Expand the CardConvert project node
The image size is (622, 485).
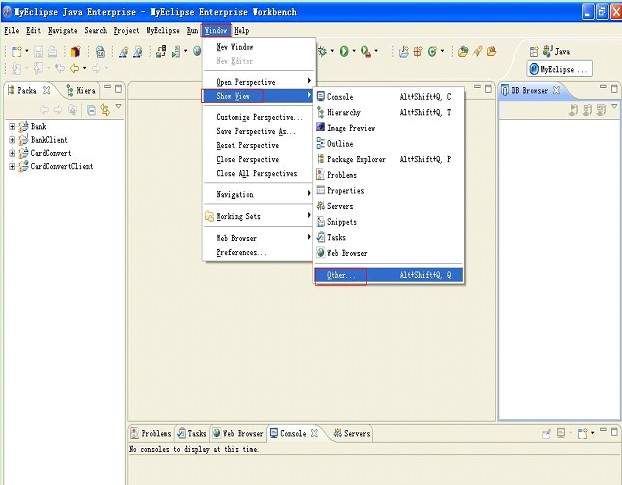(x=12, y=153)
